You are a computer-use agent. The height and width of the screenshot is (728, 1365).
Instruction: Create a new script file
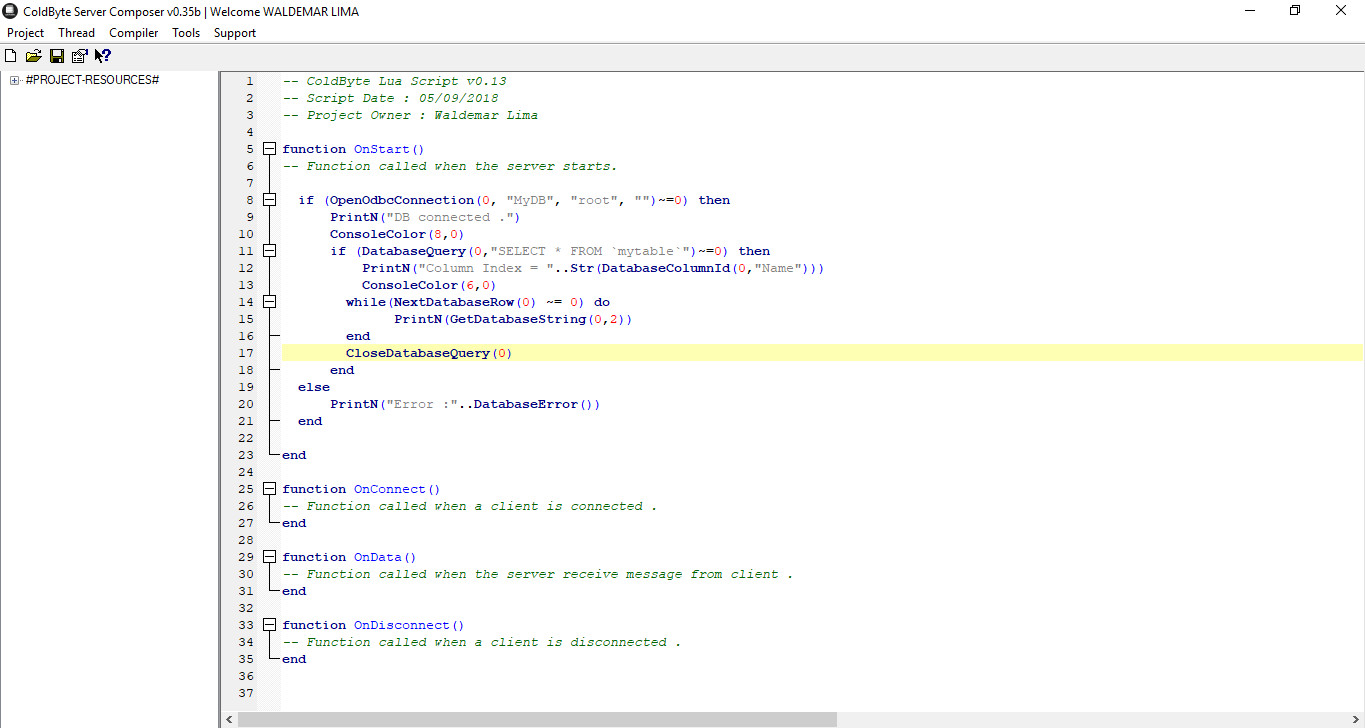tap(10, 55)
